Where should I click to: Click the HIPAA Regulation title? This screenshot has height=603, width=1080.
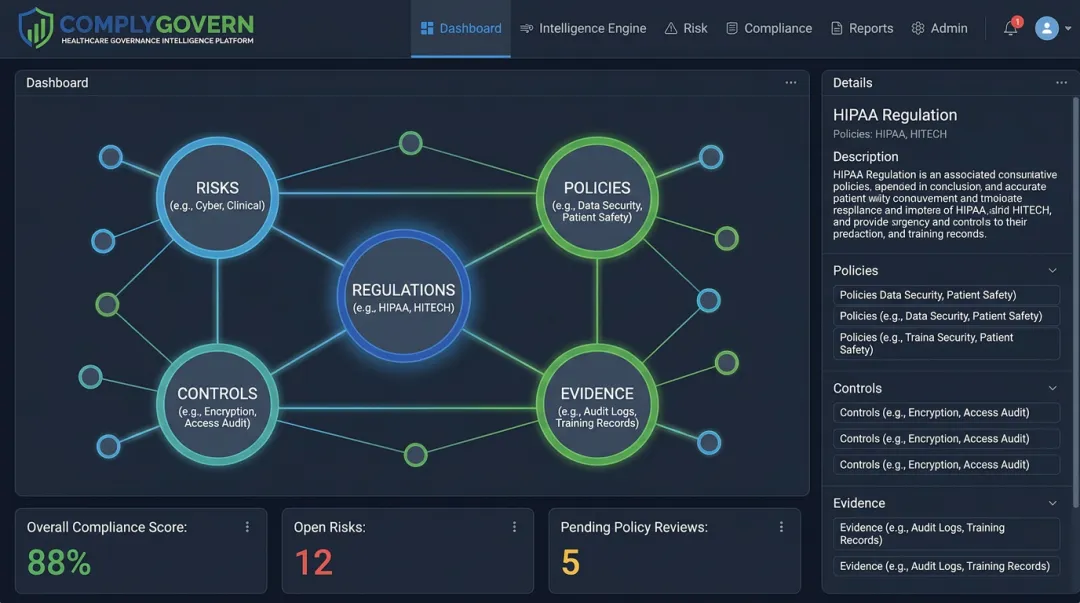click(x=895, y=115)
